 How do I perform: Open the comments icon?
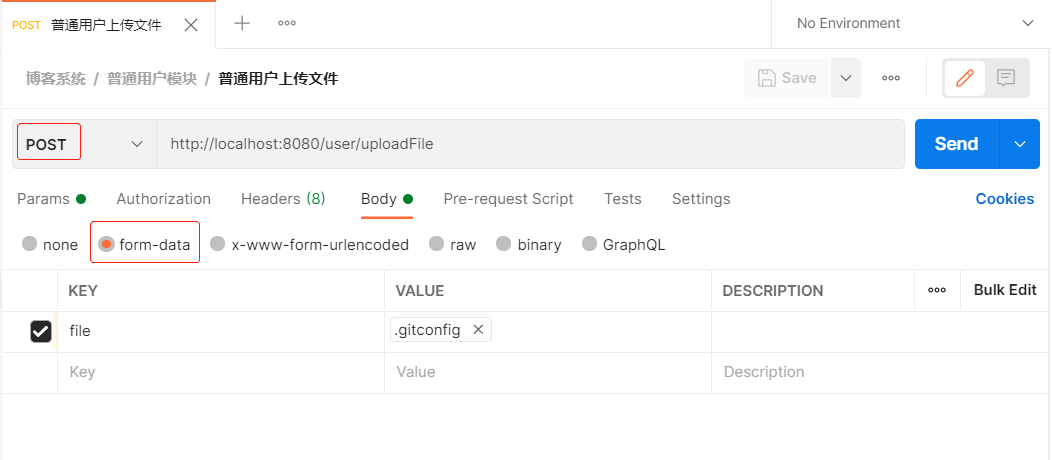click(x=1006, y=78)
